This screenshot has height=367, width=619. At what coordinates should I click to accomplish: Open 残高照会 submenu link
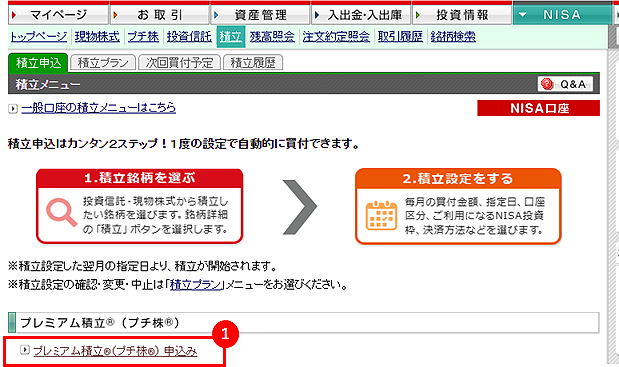272,37
